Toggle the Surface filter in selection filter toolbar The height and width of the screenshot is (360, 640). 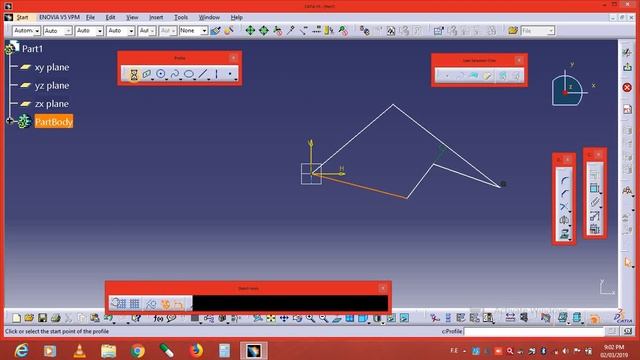click(473, 76)
